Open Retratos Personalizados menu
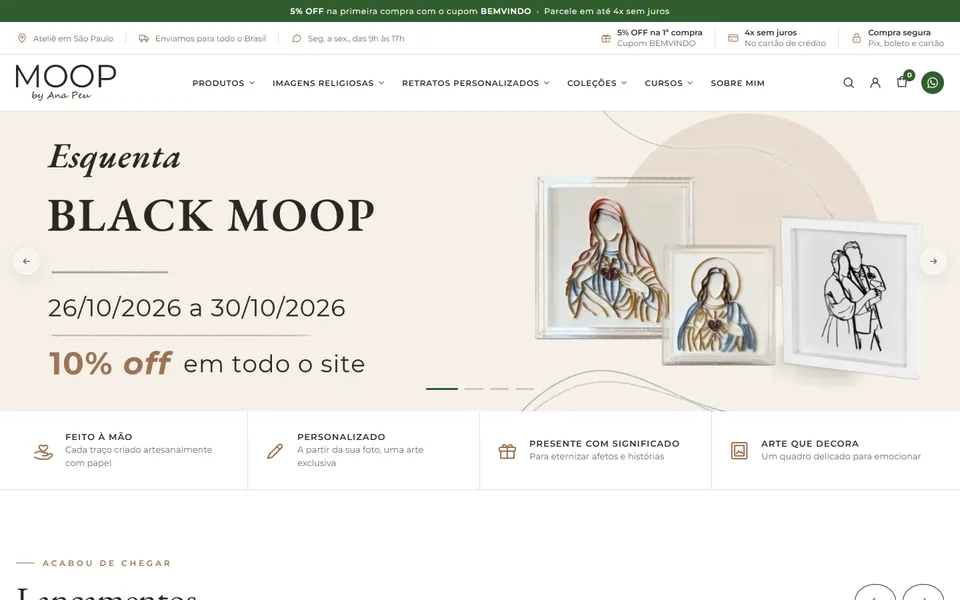The width and height of the screenshot is (960, 600). 470,83
